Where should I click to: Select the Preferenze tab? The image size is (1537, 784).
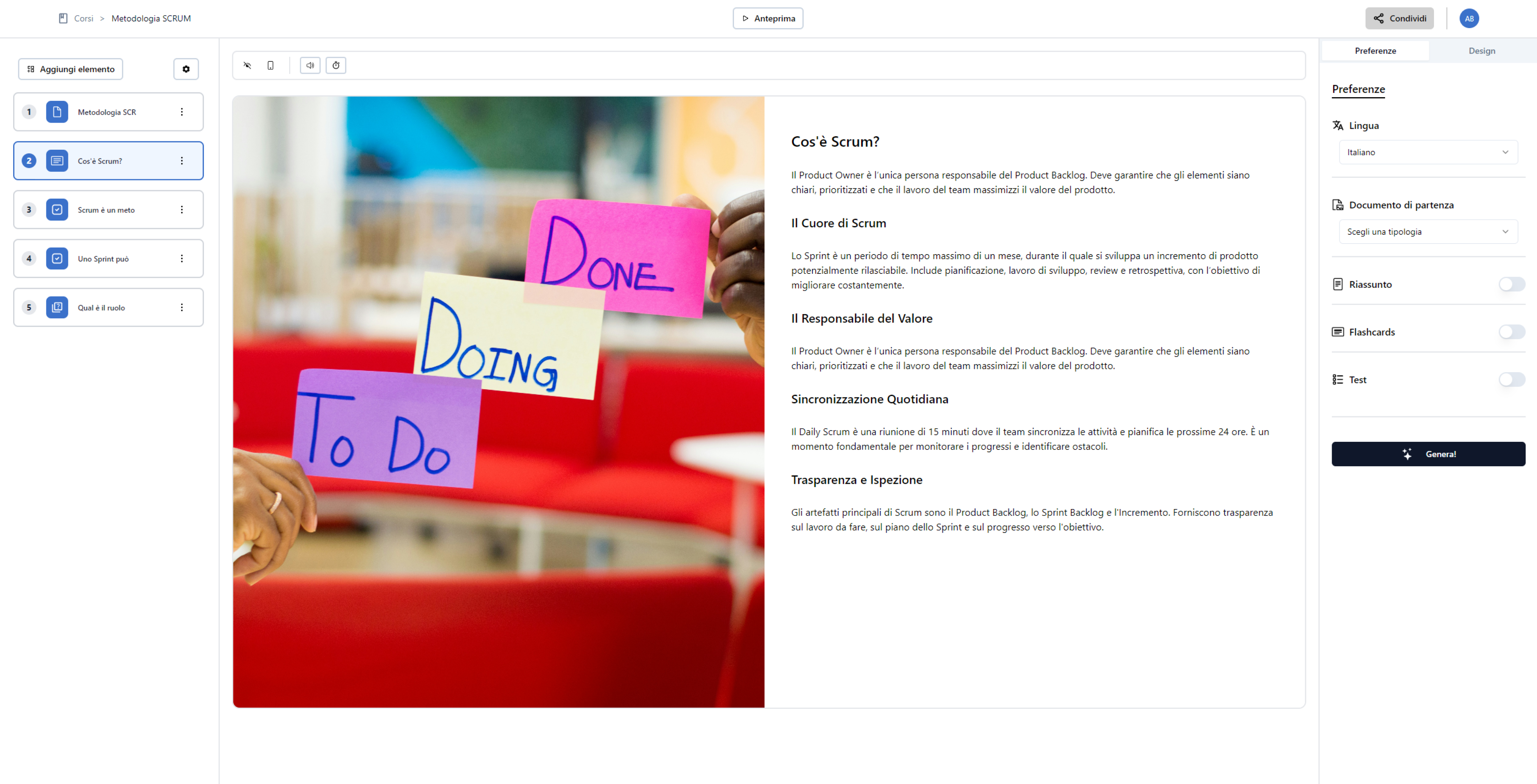point(1375,51)
